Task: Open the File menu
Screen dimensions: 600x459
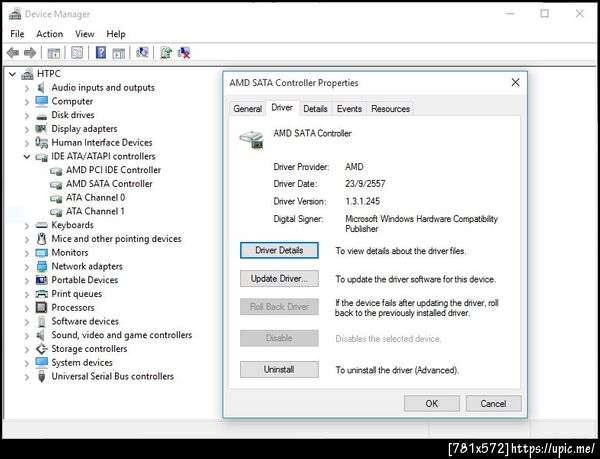Action: point(17,34)
